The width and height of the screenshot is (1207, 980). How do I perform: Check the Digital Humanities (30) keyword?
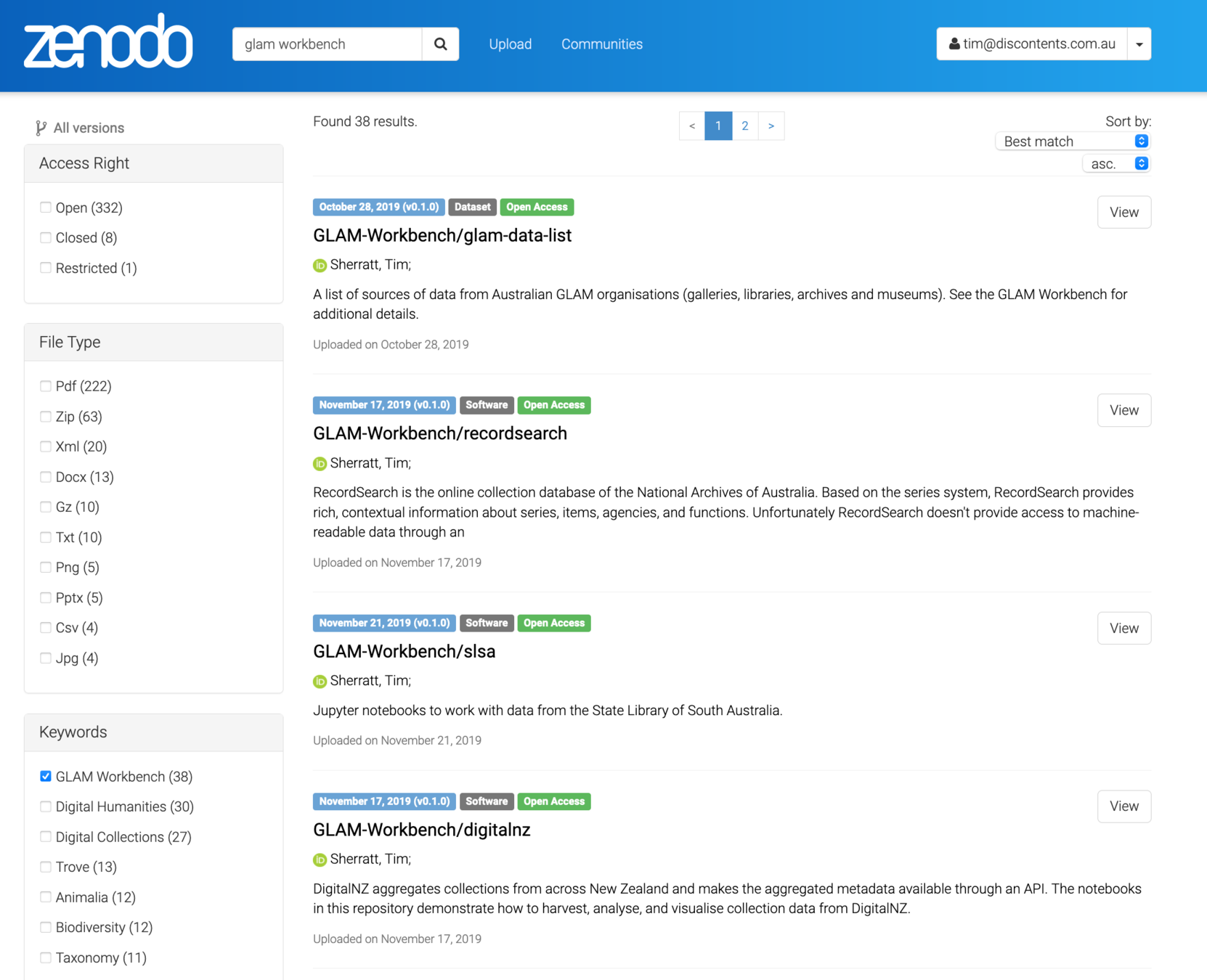(x=46, y=807)
